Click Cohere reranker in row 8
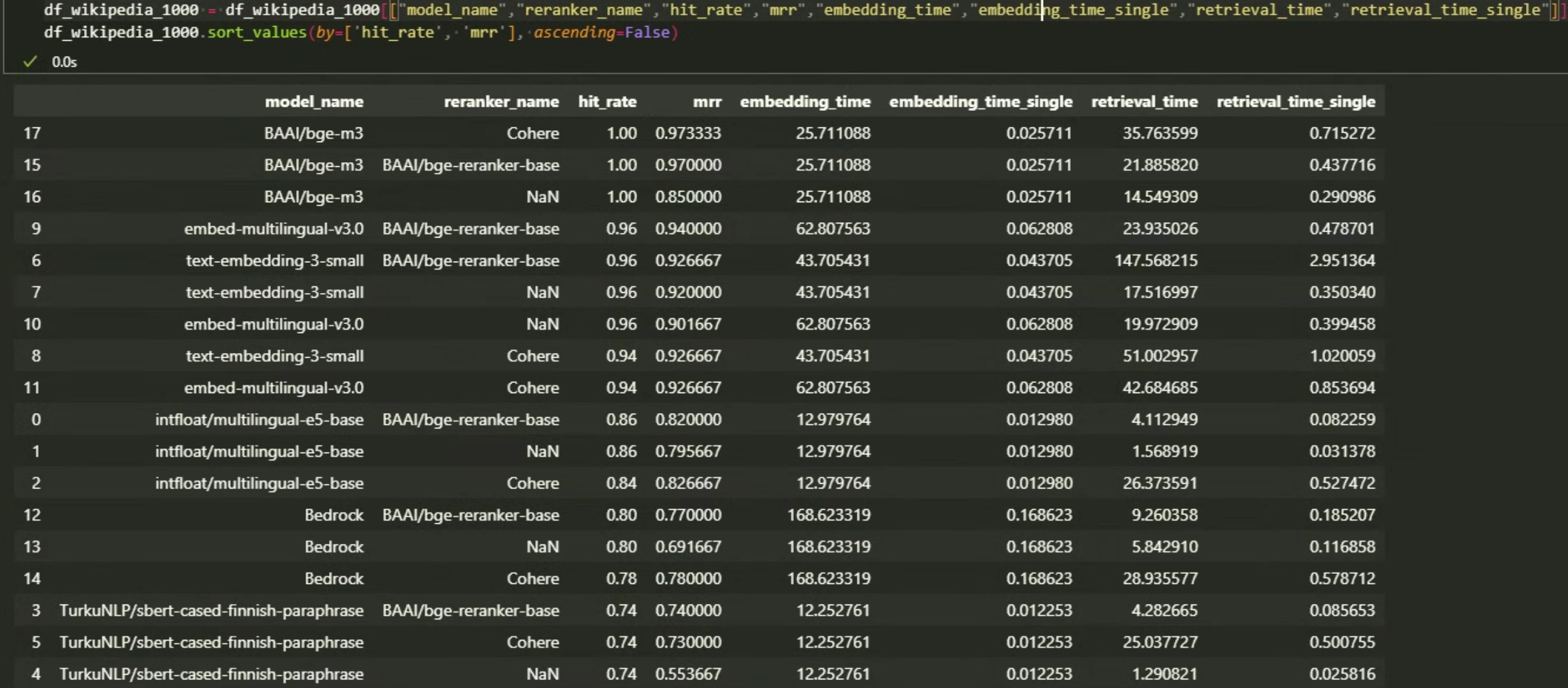This screenshot has width=1568, height=688. click(532, 356)
